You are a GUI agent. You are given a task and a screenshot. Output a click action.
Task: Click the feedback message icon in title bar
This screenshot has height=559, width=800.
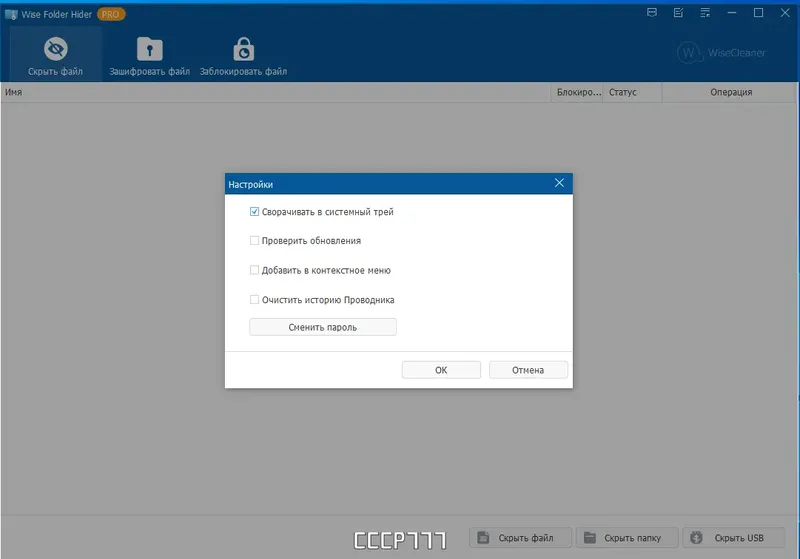[652, 13]
